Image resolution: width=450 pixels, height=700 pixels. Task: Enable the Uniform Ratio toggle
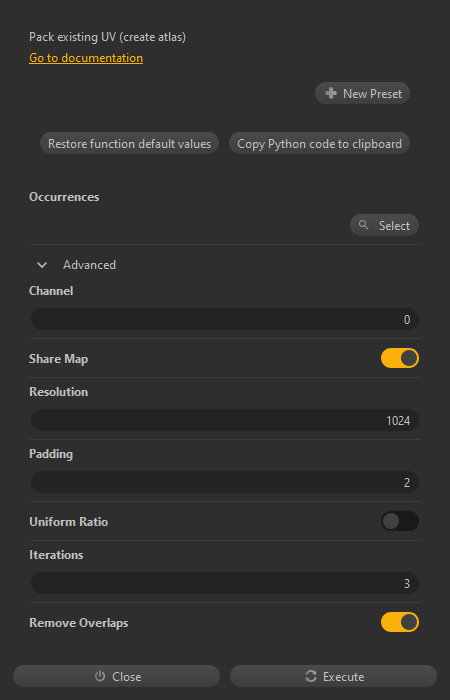(400, 521)
